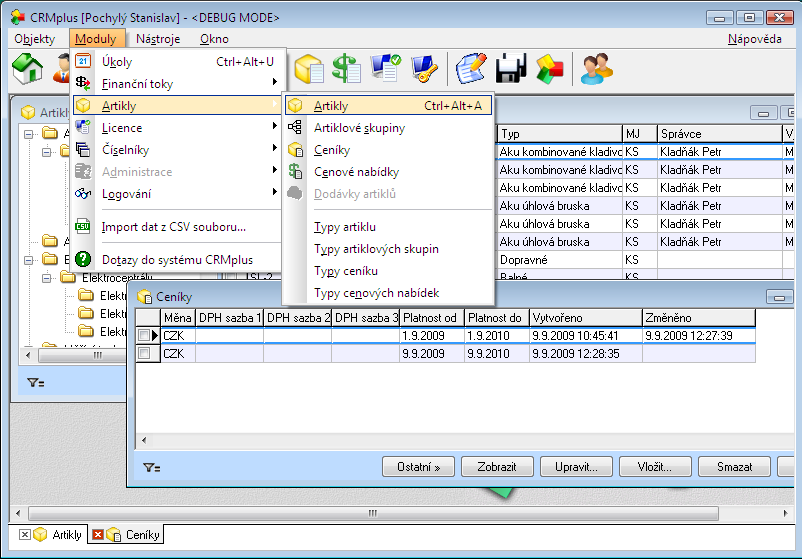Click the colorful cubes CRMplus toolbar icon
Screen dimensions: 802x559
pyautogui.click(x=549, y=69)
